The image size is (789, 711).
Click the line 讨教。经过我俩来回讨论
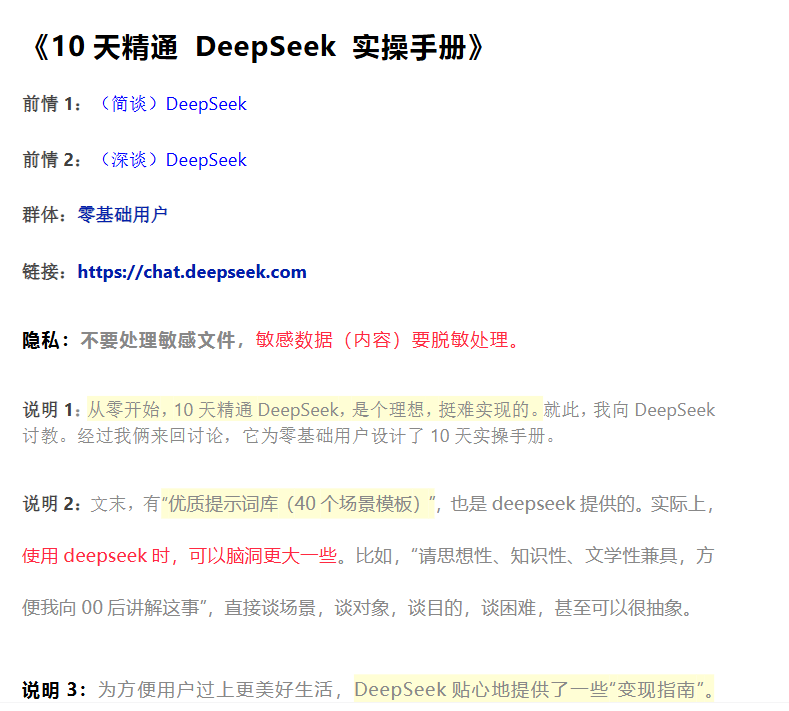(x=122, y=436)
